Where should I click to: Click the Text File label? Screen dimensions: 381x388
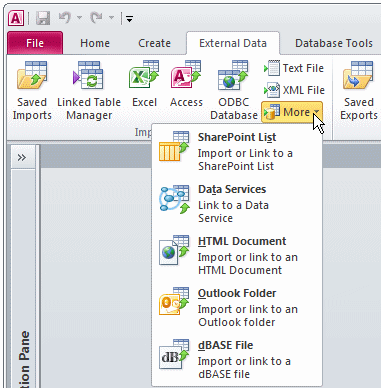point(303,68)
